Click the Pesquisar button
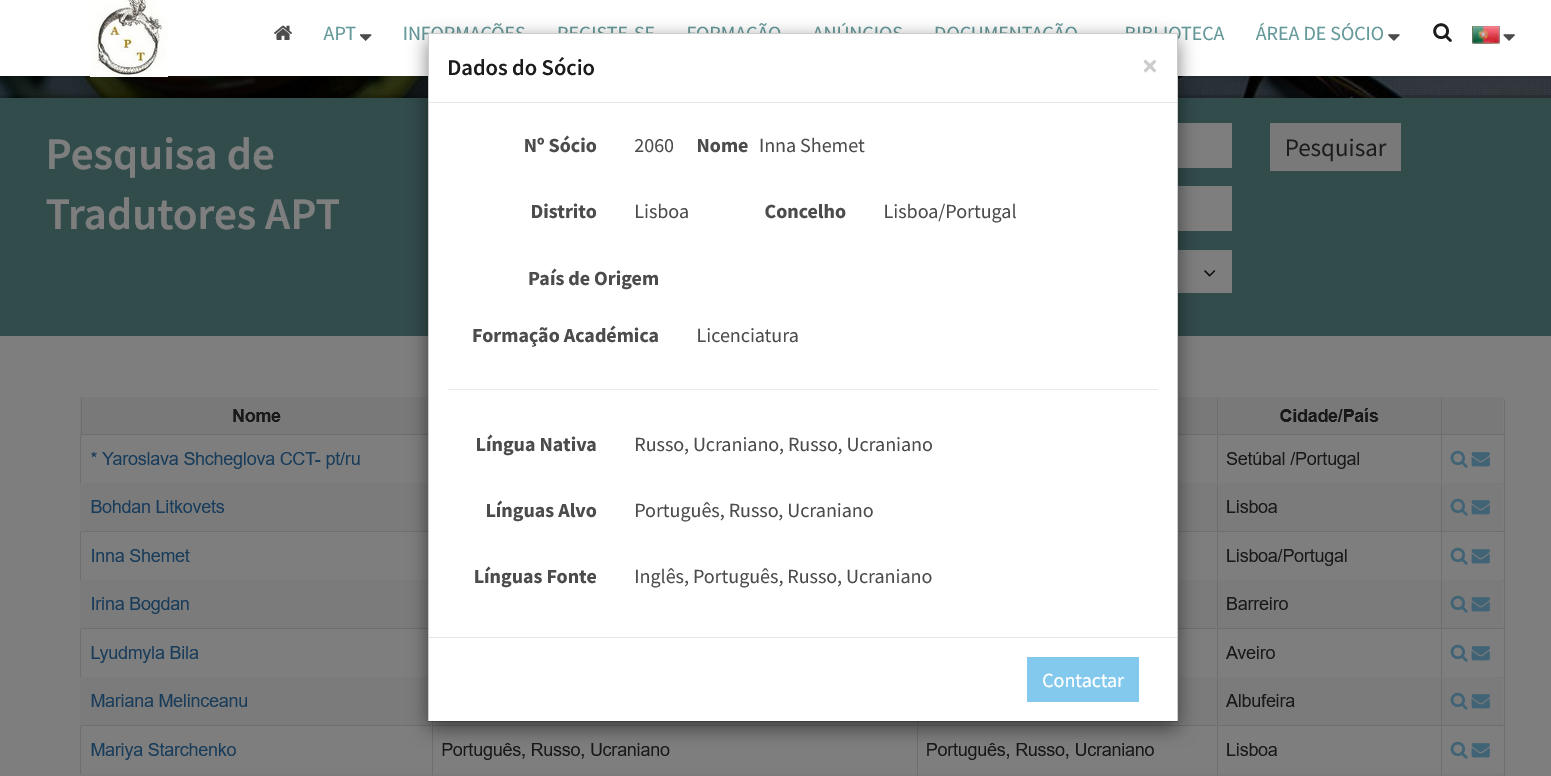 click(x=1335, y=147)
